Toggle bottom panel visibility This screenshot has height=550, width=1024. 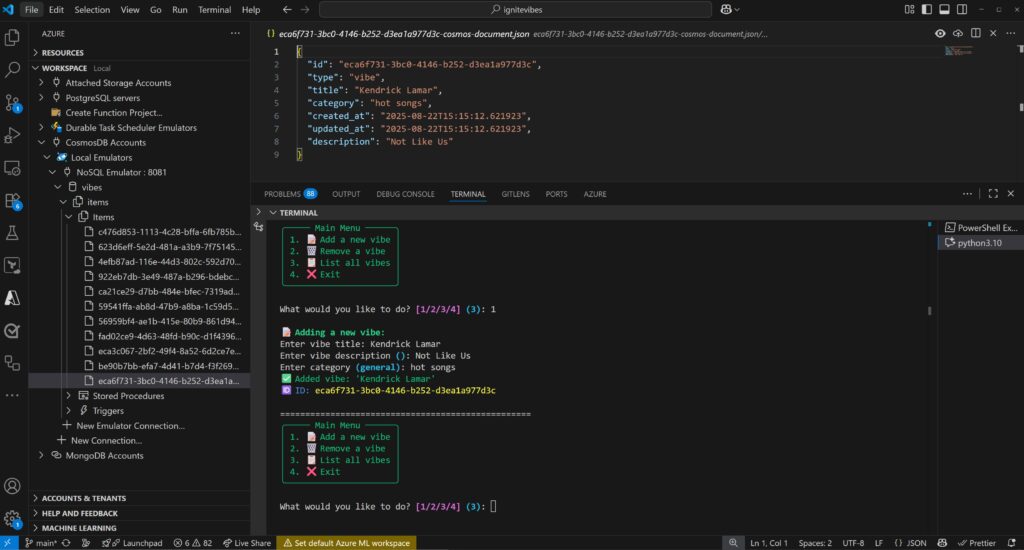click(944, 10)
